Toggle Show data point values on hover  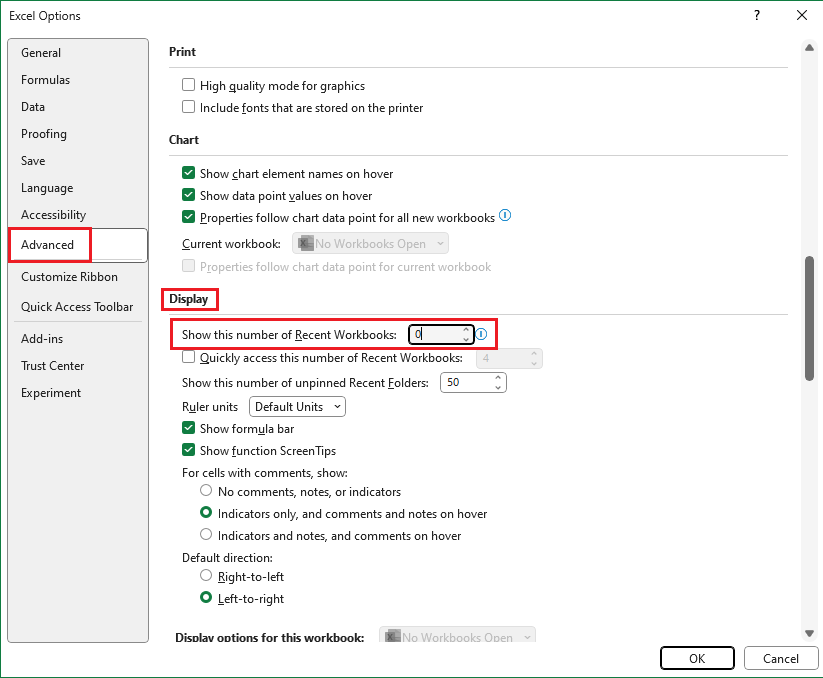(x=188, y=195)
